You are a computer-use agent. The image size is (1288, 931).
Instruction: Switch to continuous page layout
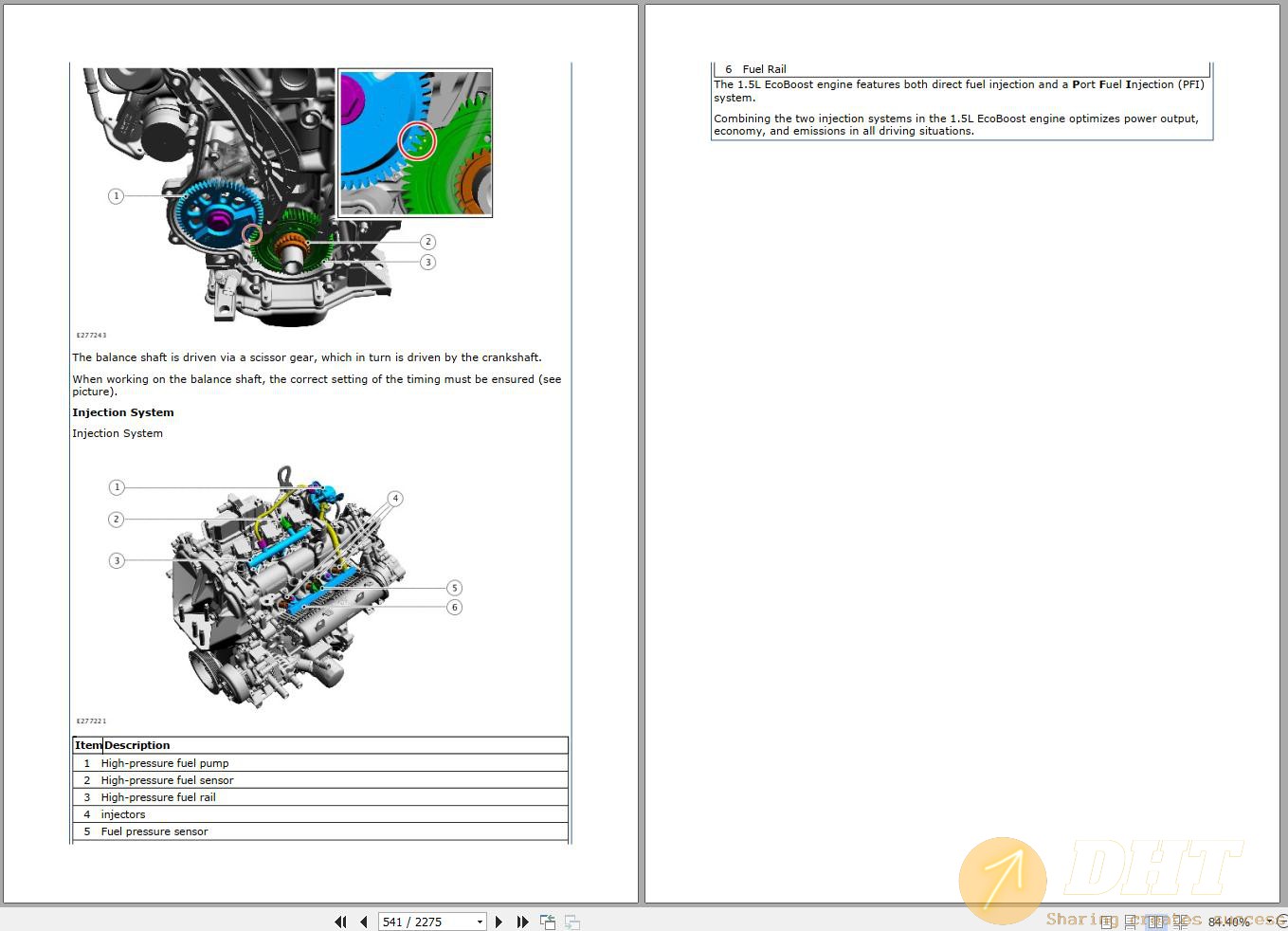(1131, 922)
